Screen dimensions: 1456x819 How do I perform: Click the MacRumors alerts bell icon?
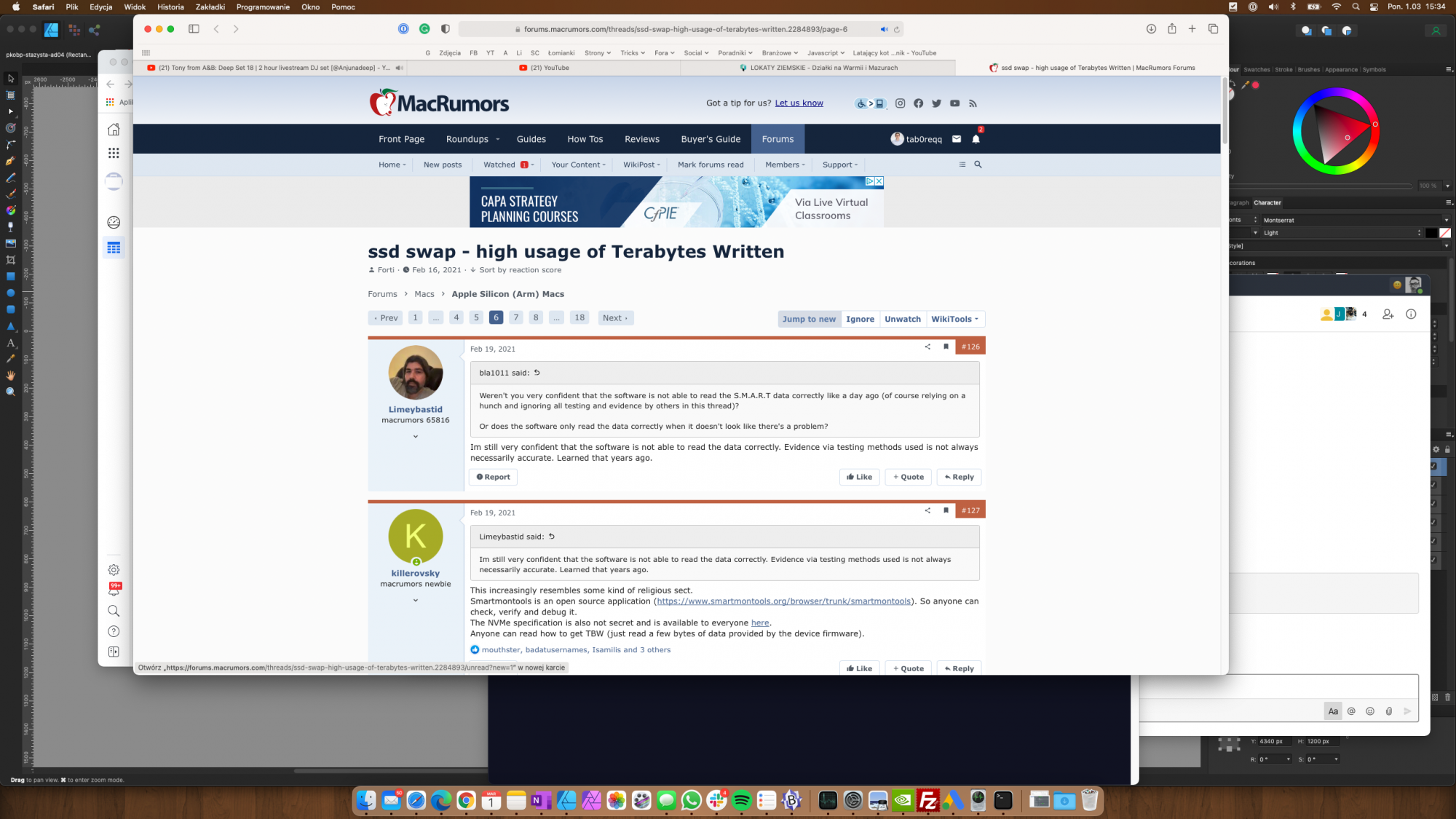(x=976, y=139)
